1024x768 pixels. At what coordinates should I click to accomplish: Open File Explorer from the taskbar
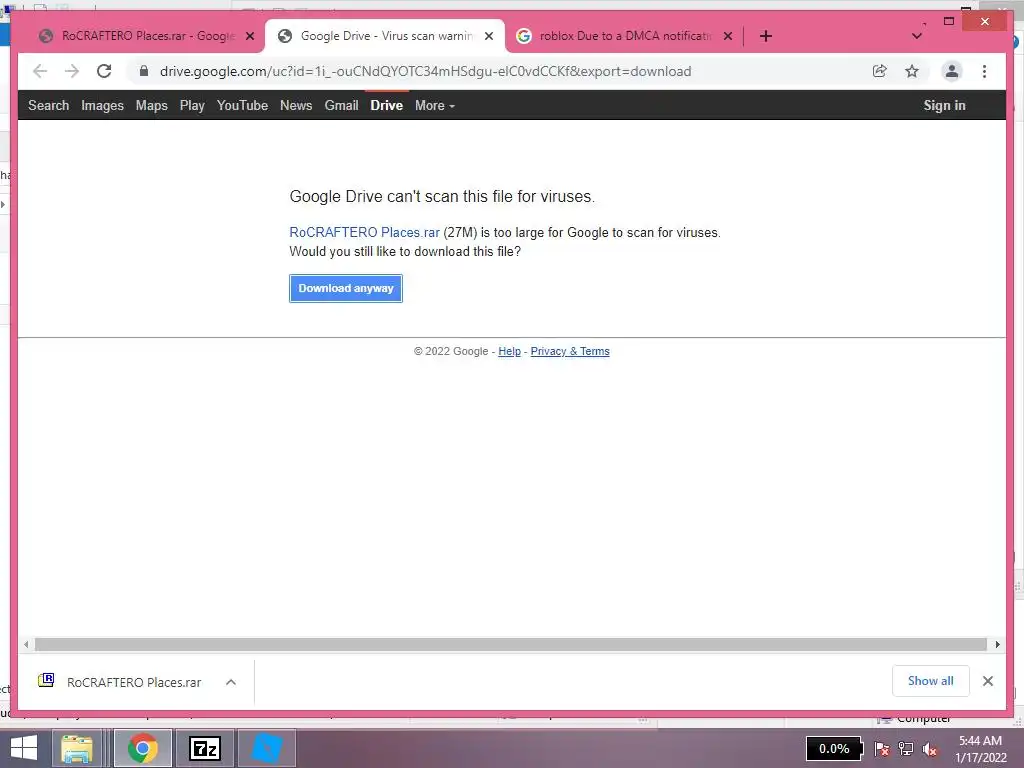pyautogui.click(x=77, y=748)
